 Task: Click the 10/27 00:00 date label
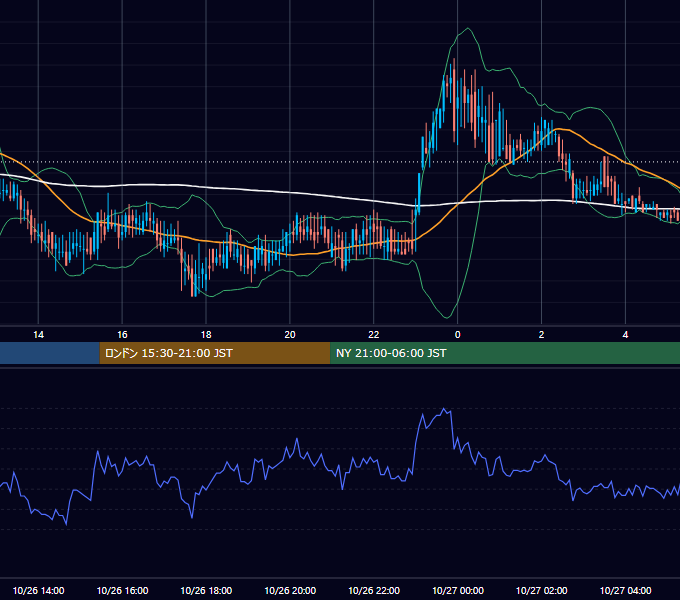pyautogui.click(x=458, y=590)
